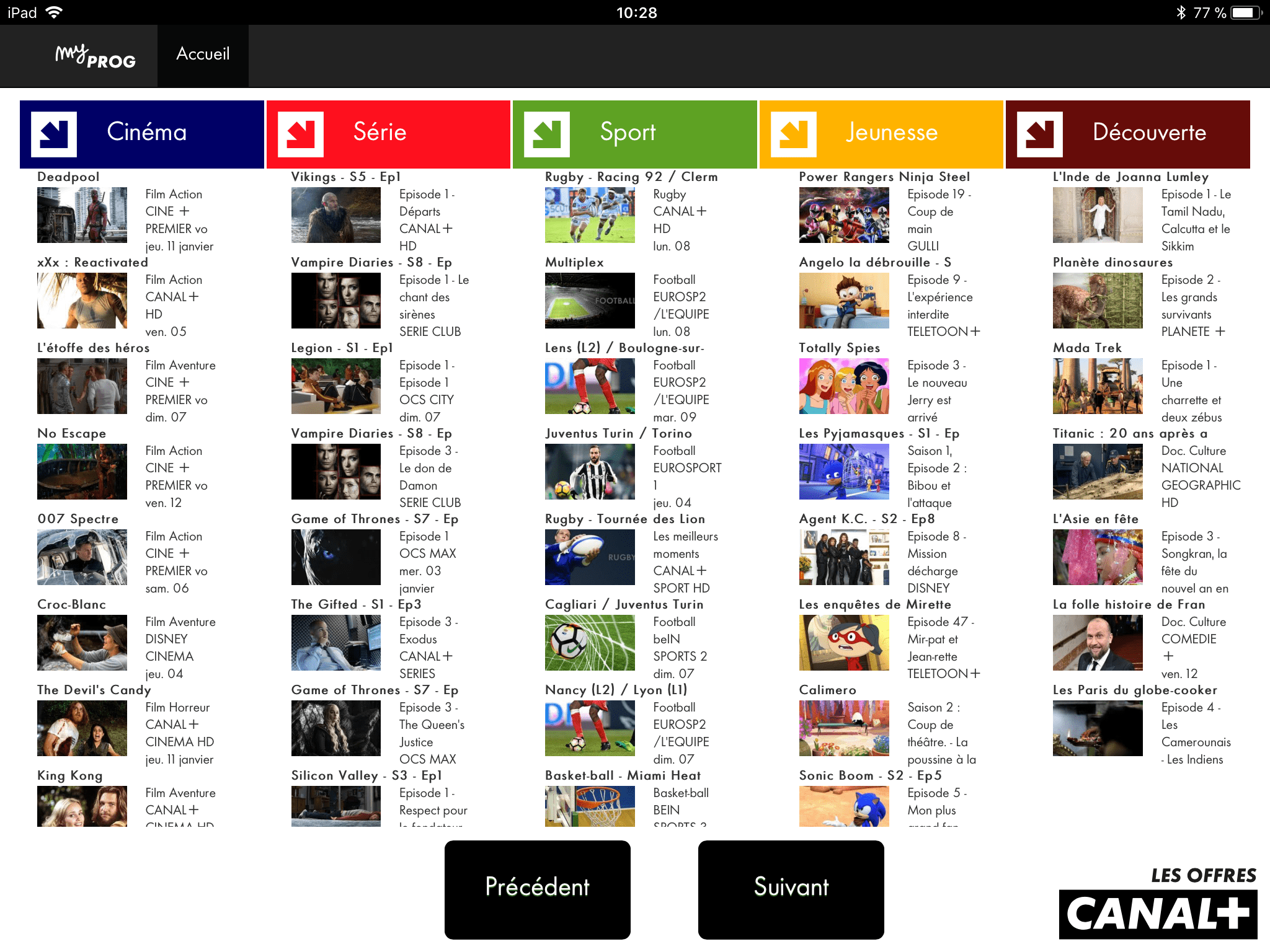Open Silicon Valley S3 Ep1 thumbnail
The image size is (1270, 952).
[x=336, y=806]
